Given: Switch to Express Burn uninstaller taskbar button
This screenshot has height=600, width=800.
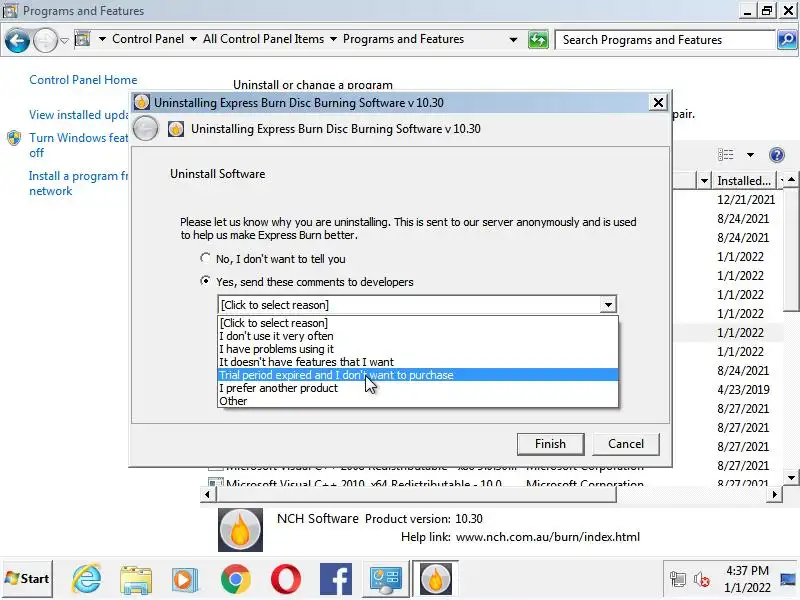Looking at the screenshot, I should pyautogui.click(x=435, y=579).
